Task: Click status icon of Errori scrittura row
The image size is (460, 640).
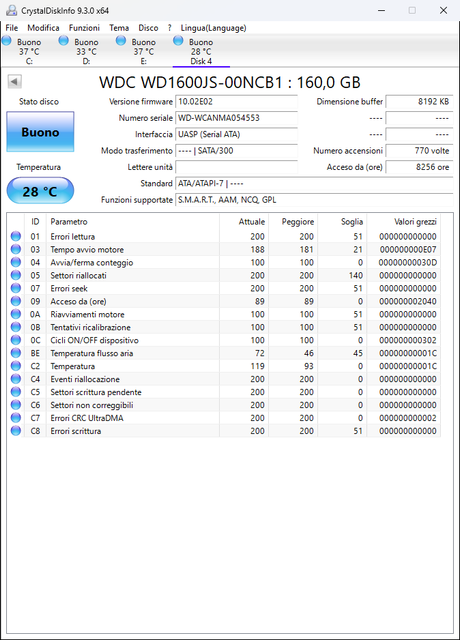Action: click(16, 431)
